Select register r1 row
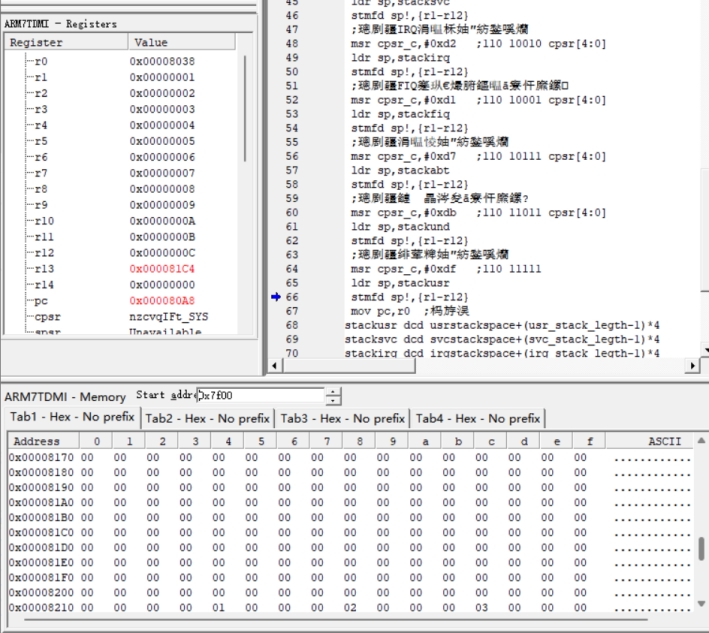 [121, 77]
